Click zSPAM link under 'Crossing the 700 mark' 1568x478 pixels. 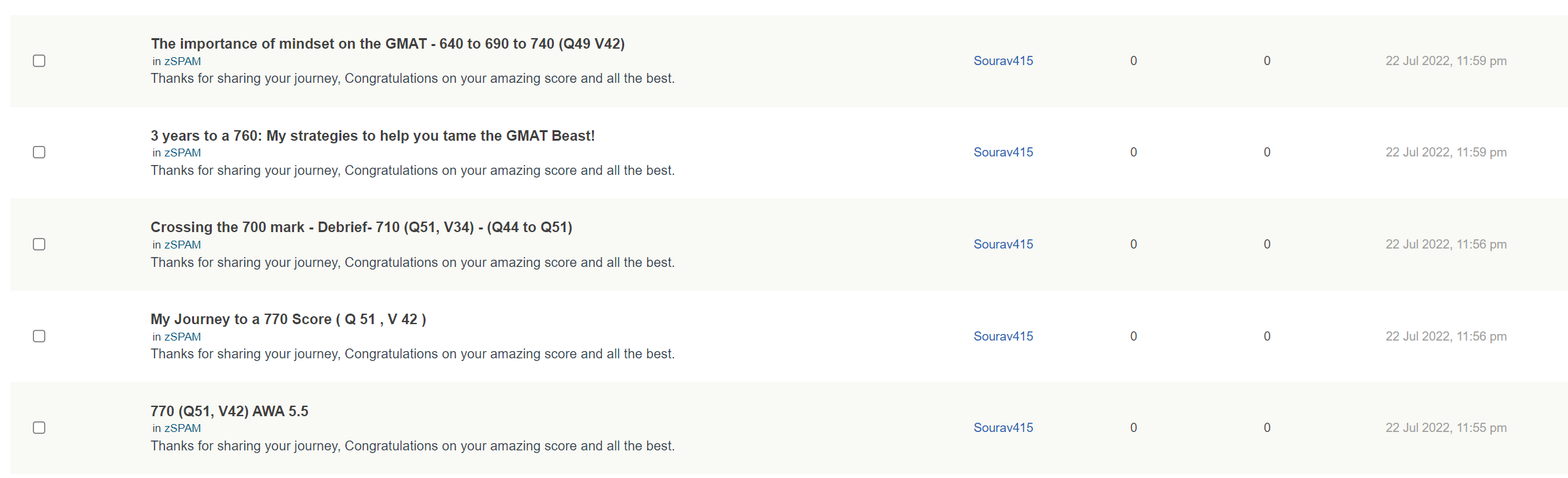click(x=182, y=245)
